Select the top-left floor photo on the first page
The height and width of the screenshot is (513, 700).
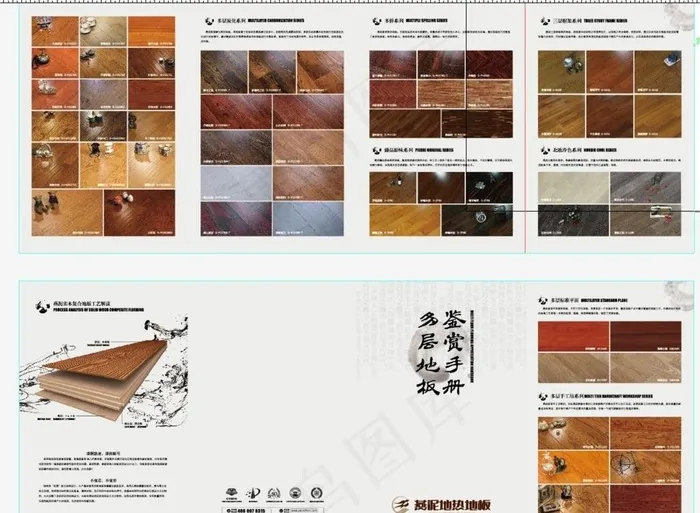(54, 32)
